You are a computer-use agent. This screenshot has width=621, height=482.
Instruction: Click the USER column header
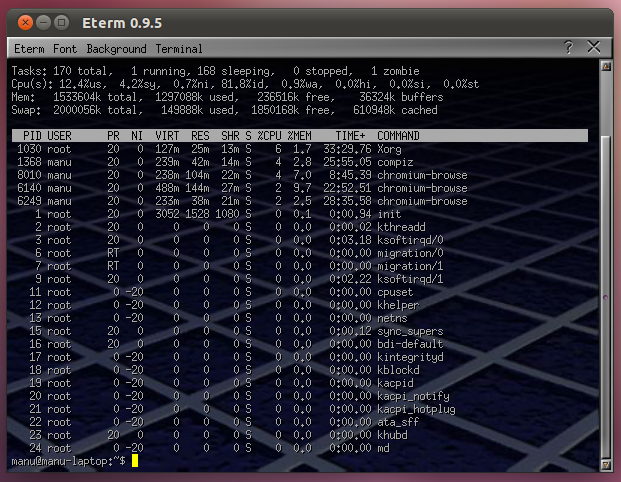coord(59,136)
